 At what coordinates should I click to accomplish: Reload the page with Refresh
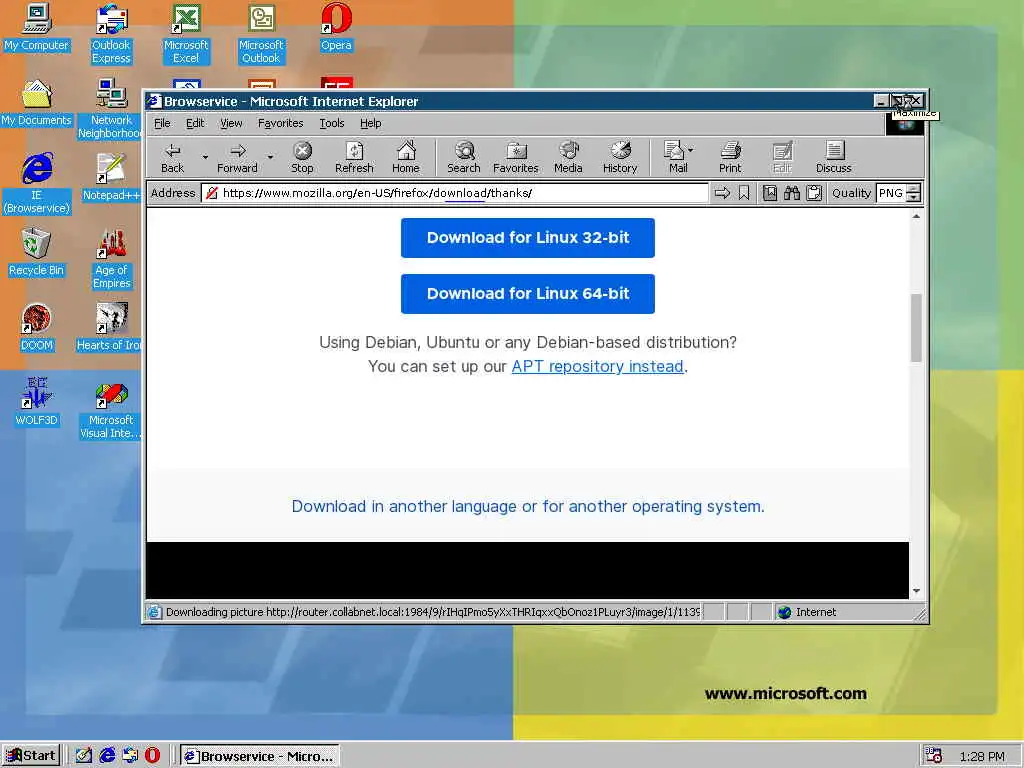(354, 157)
